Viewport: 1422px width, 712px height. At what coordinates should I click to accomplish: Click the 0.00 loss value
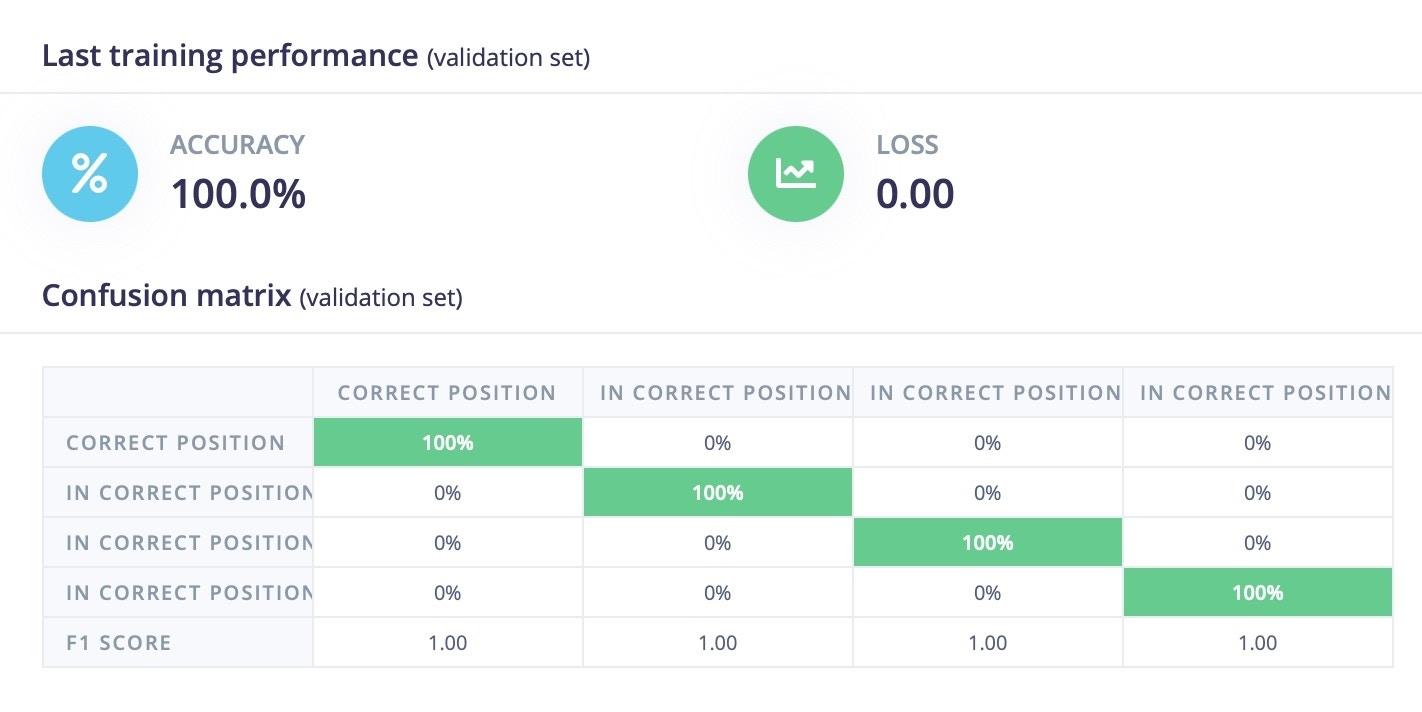(x=915, y=193)
